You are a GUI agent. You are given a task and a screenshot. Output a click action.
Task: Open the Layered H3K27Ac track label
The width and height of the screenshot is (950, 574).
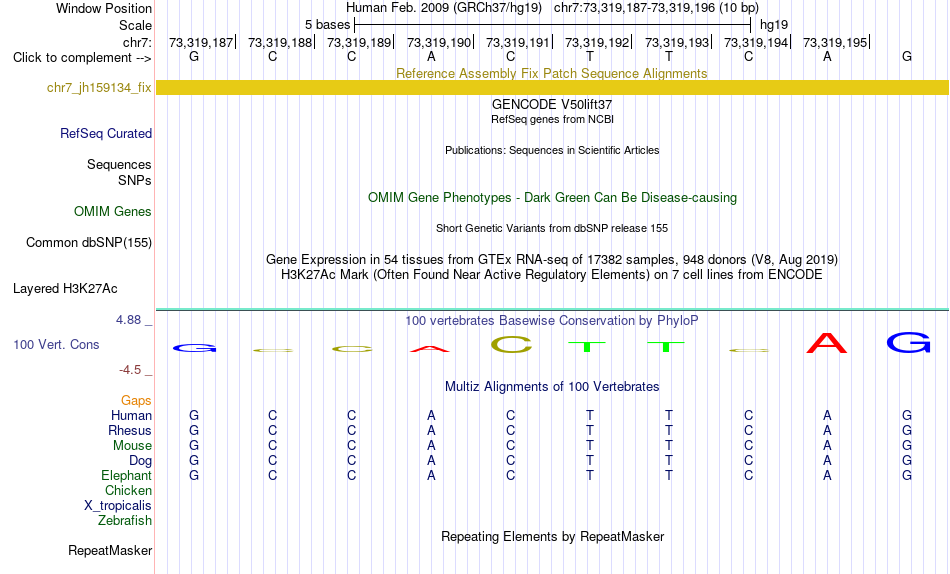point(65,289)
